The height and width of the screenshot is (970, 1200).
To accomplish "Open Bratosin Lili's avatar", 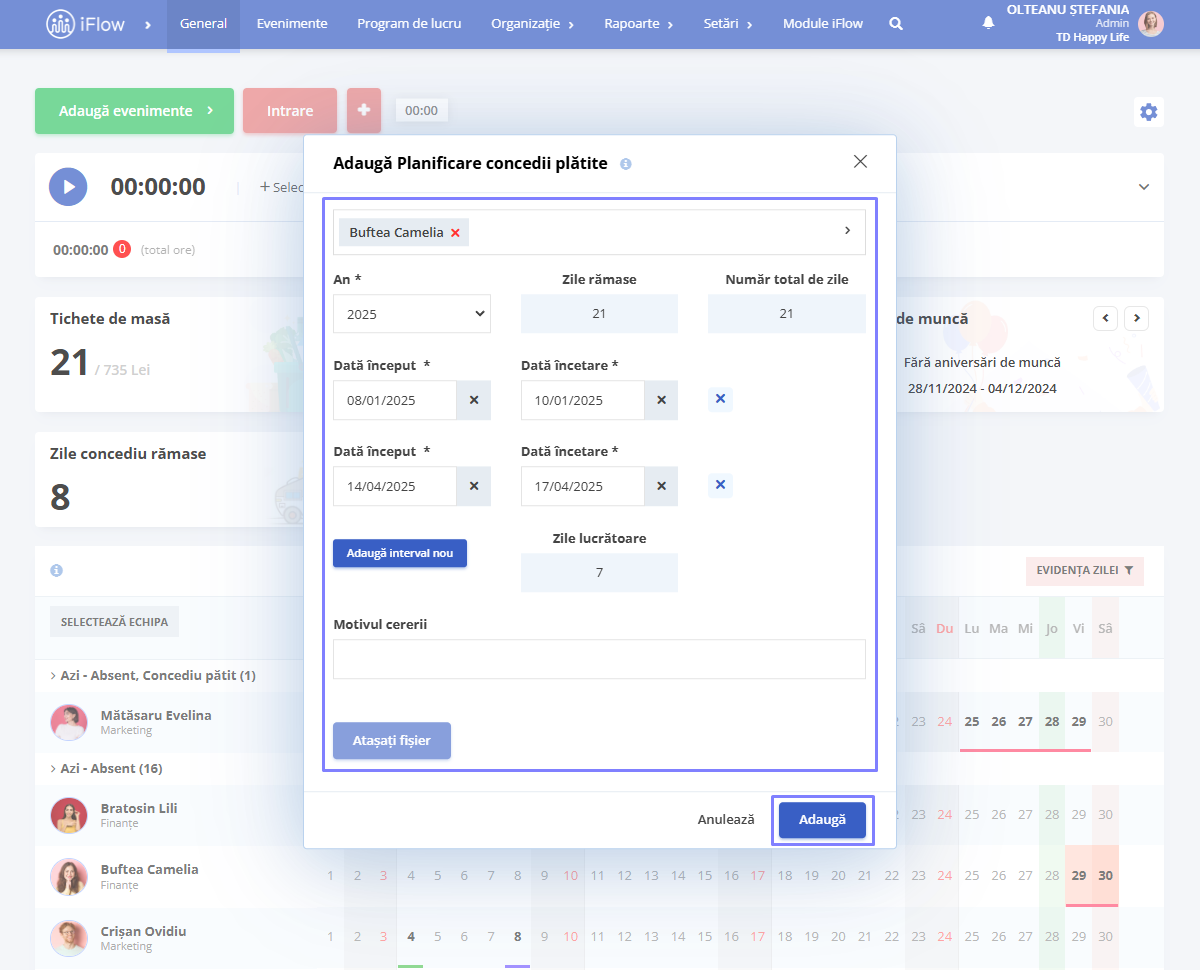I will coord(69,815).
